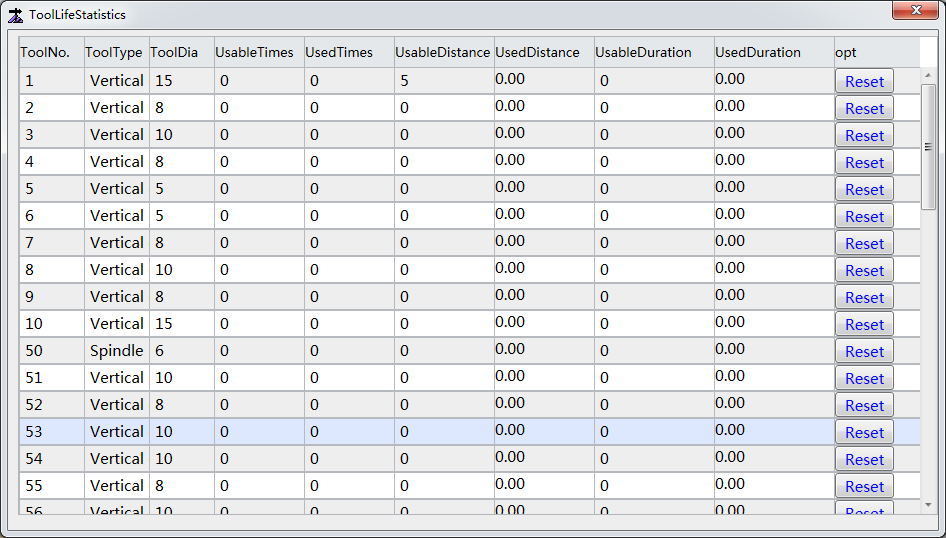Image resolution: width=946 pixels, height=538 pixels.
Task: Click the ToolType column header
Action: point(117,52)
